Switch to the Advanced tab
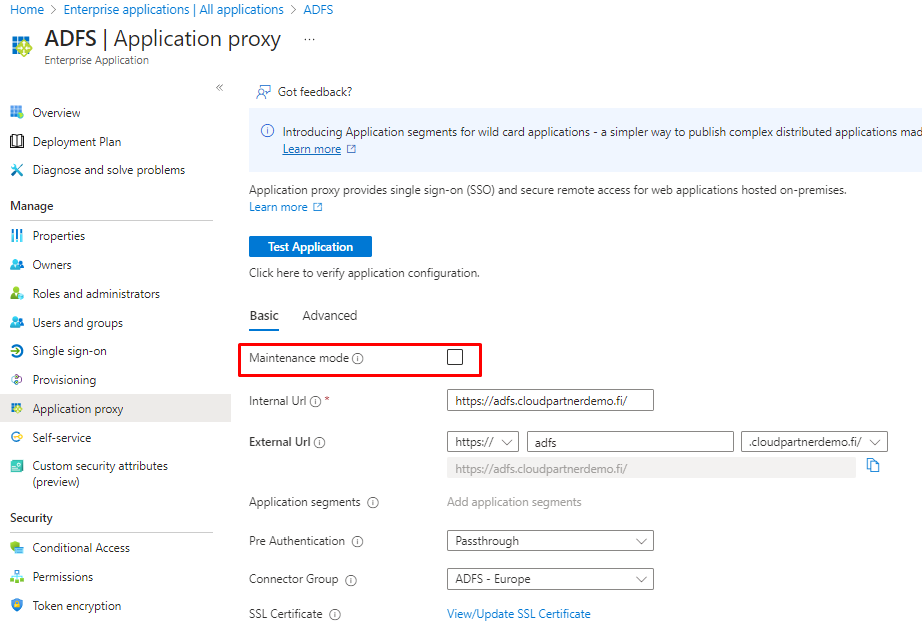The width and height of the screenshot is (922, 630). [329, 315]
